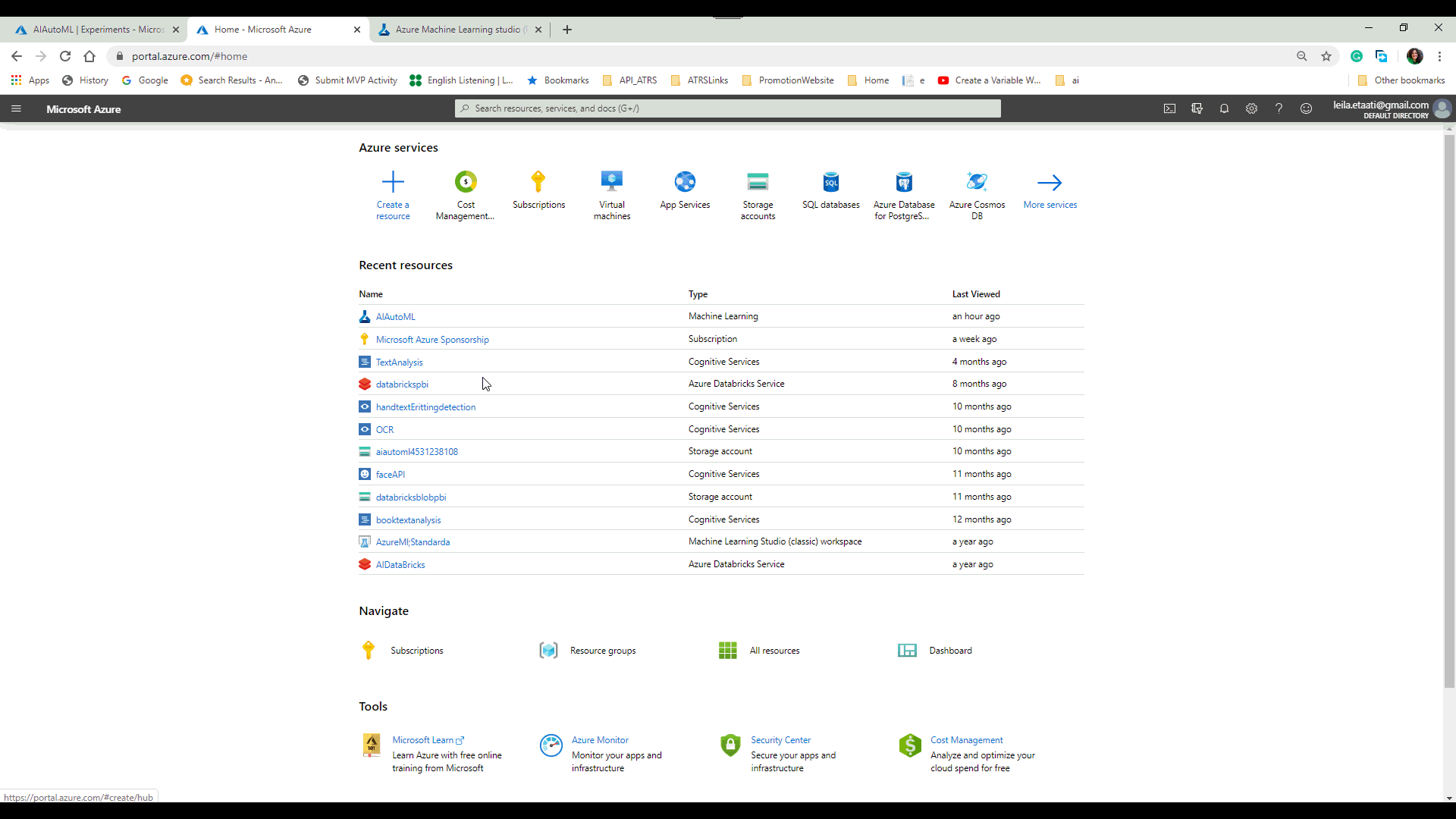Open a new browser tab

(566, 30)
